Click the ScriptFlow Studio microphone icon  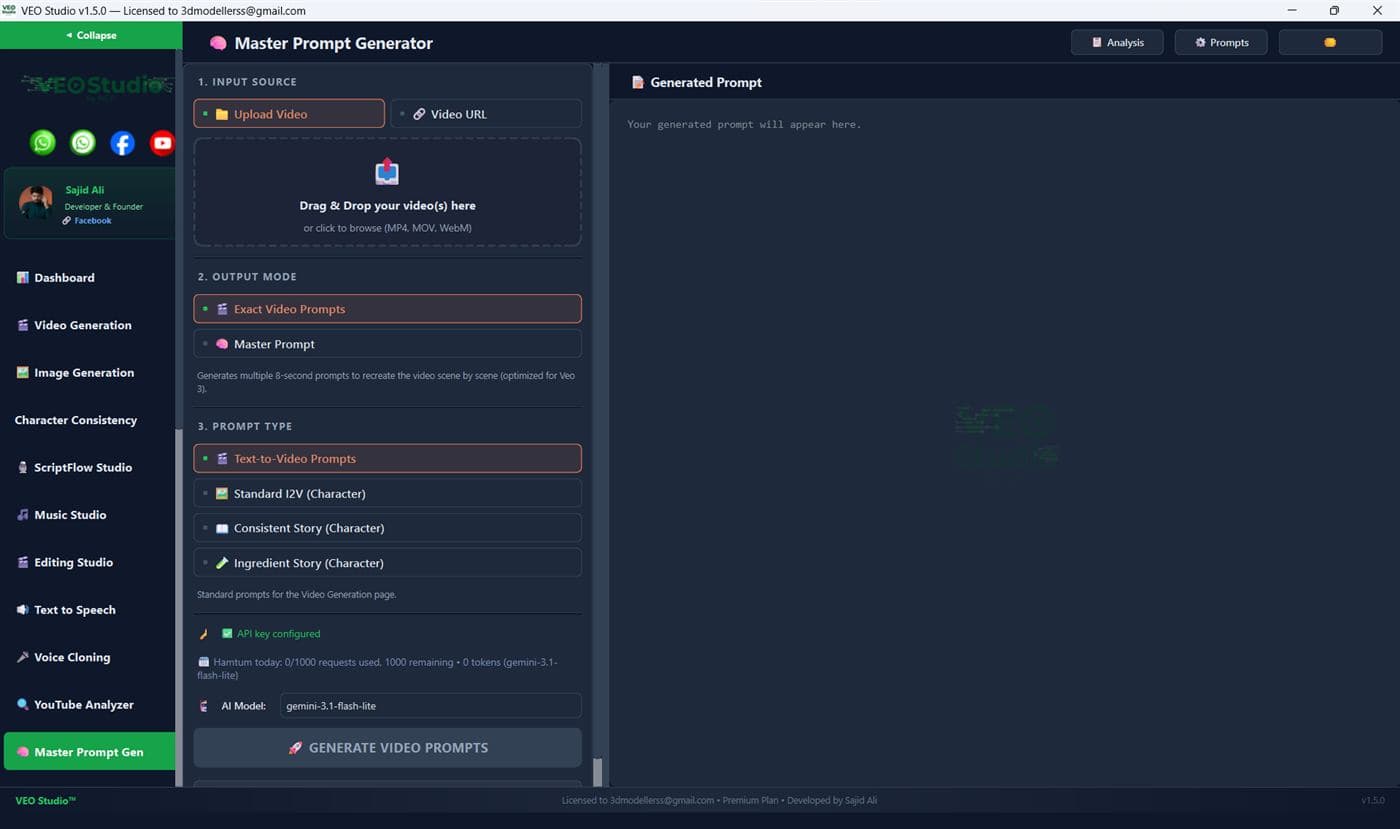pos(22,468)
